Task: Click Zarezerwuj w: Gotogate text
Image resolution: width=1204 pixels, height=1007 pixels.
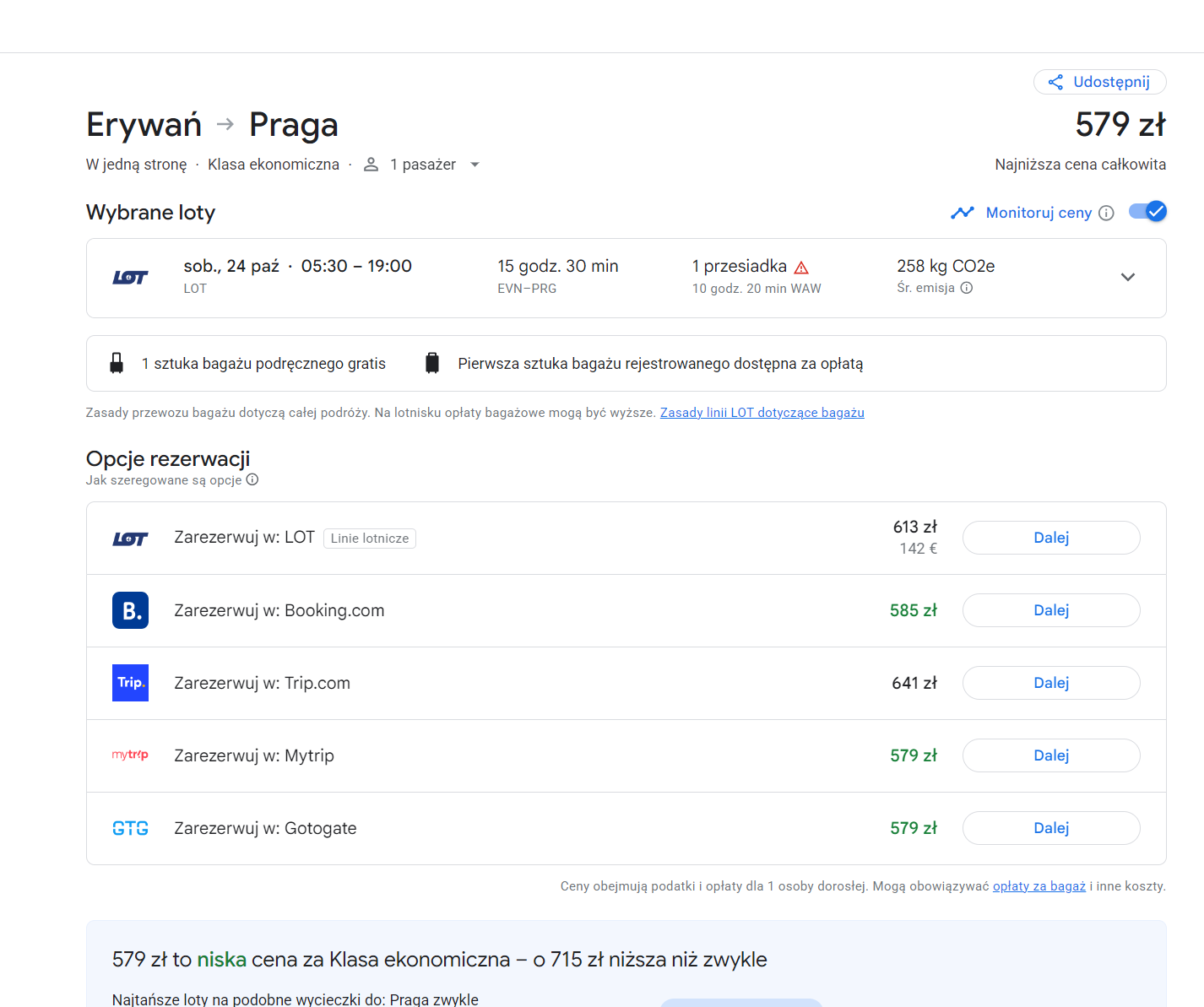Action: click(x=265, y=828)
